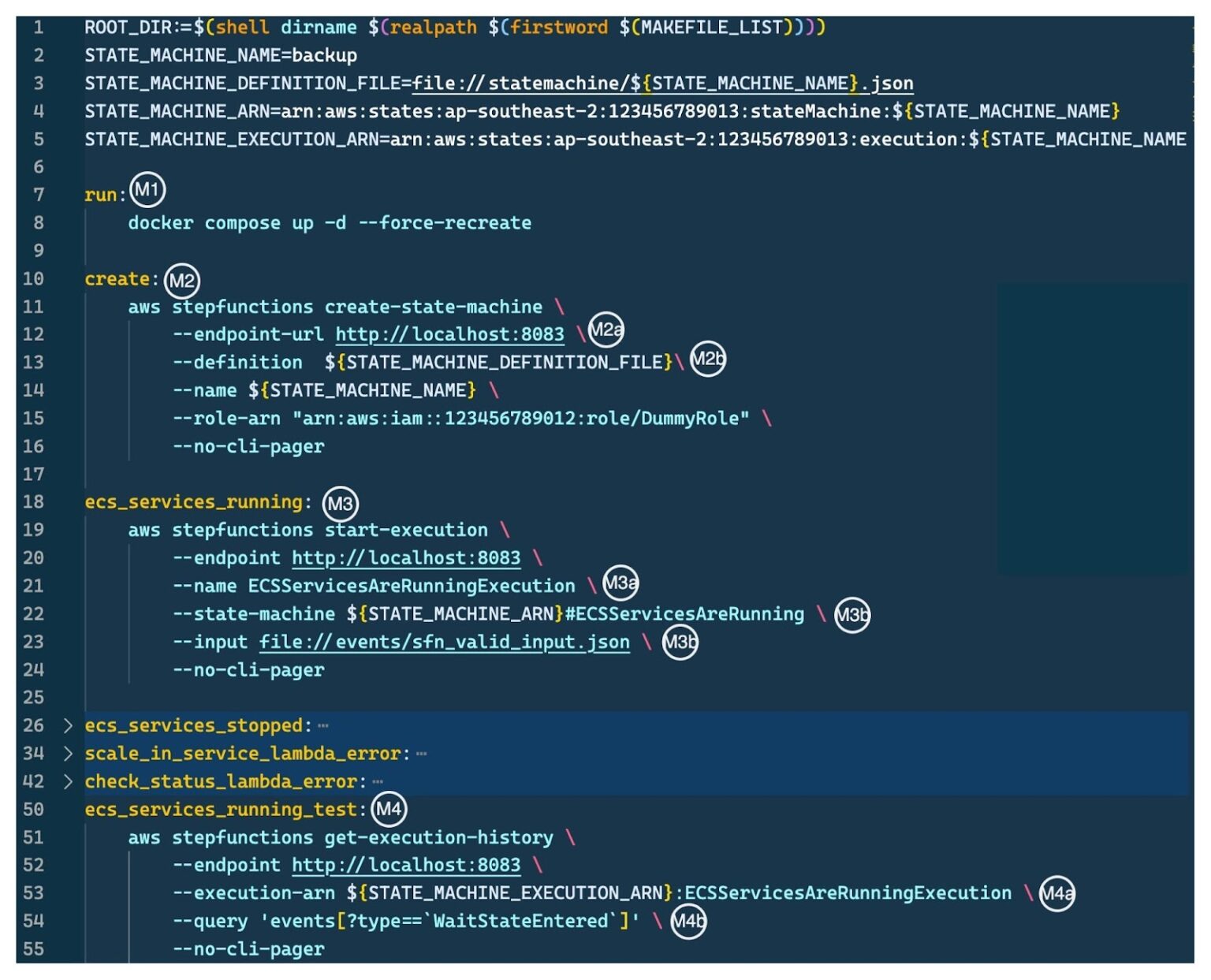Image resolution: width=1211 pixels, height=980 pixels.
Task: Click the "create:" target name
Action: 122,279
